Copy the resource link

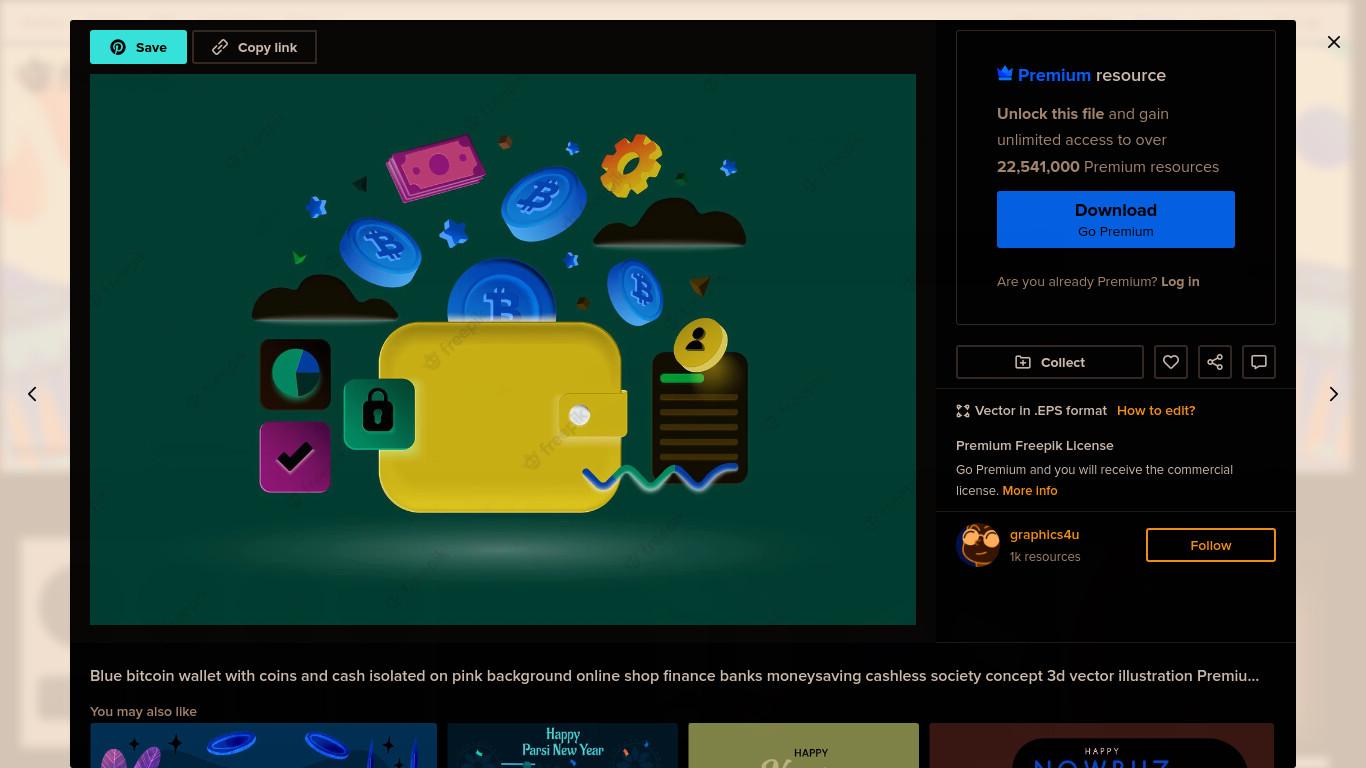[254, 47]
